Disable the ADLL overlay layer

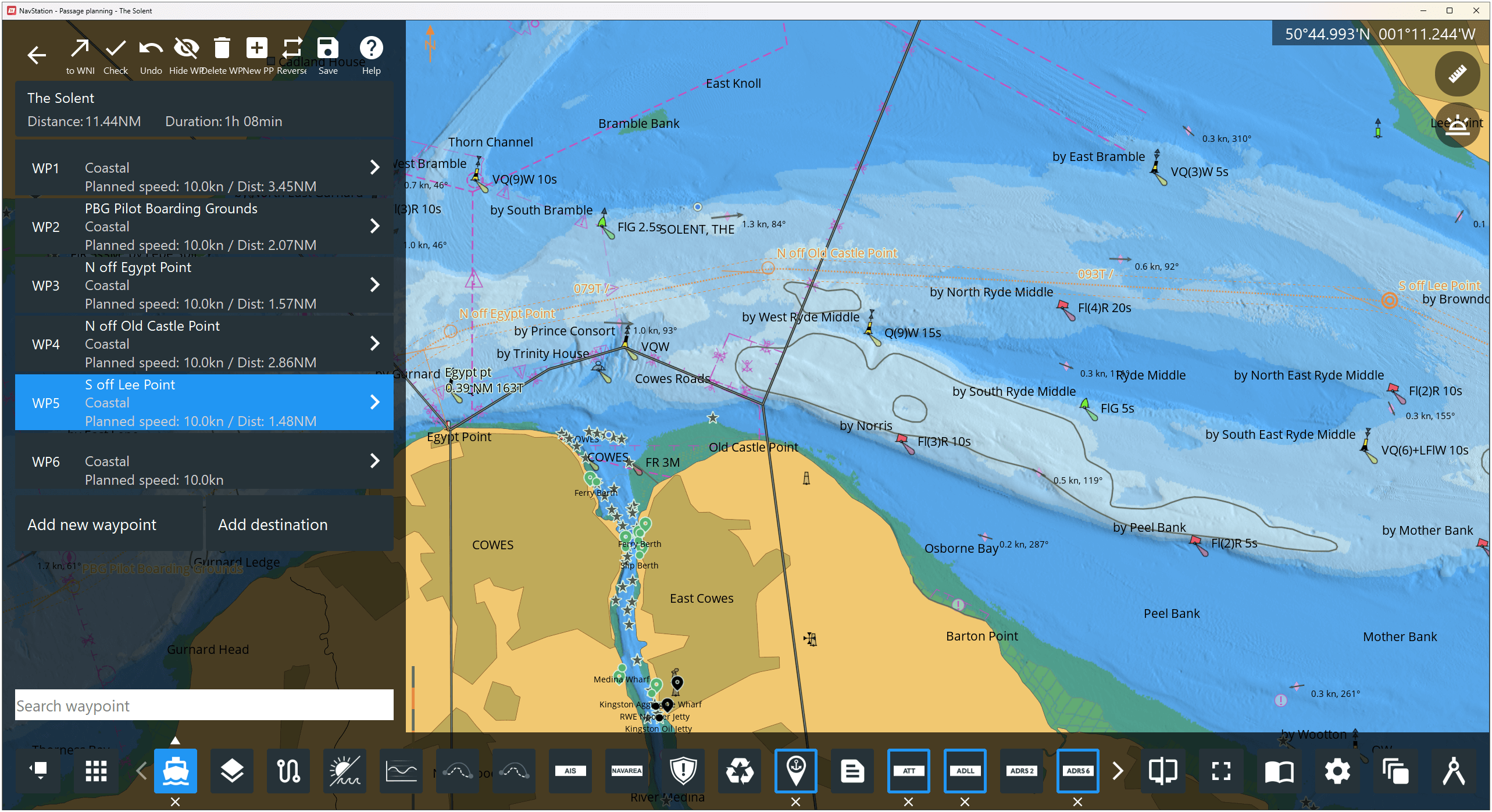(x=965, y=802)
